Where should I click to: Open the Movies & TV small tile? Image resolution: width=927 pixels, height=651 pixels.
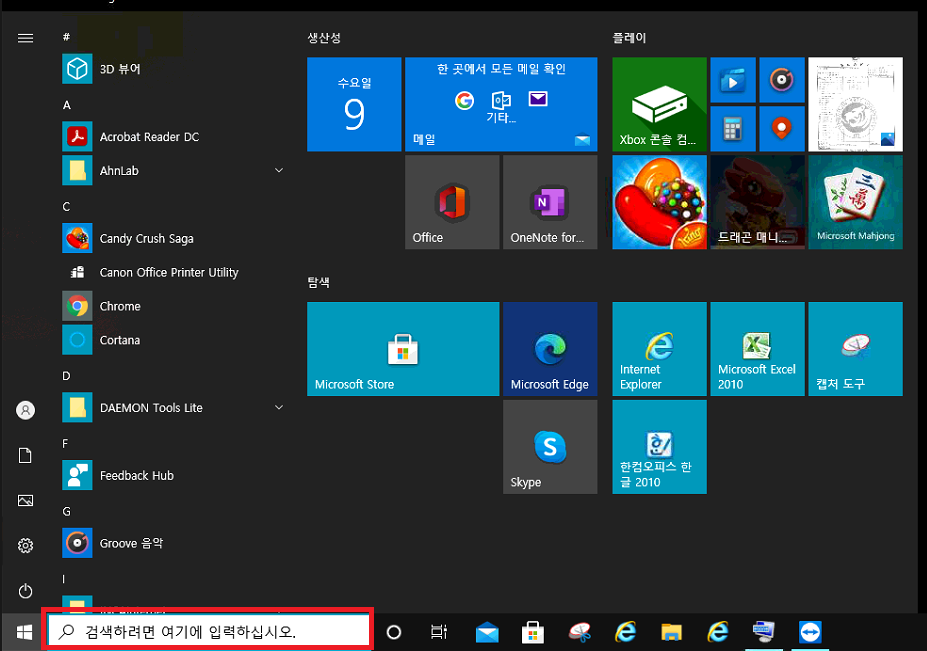(733, 80)
